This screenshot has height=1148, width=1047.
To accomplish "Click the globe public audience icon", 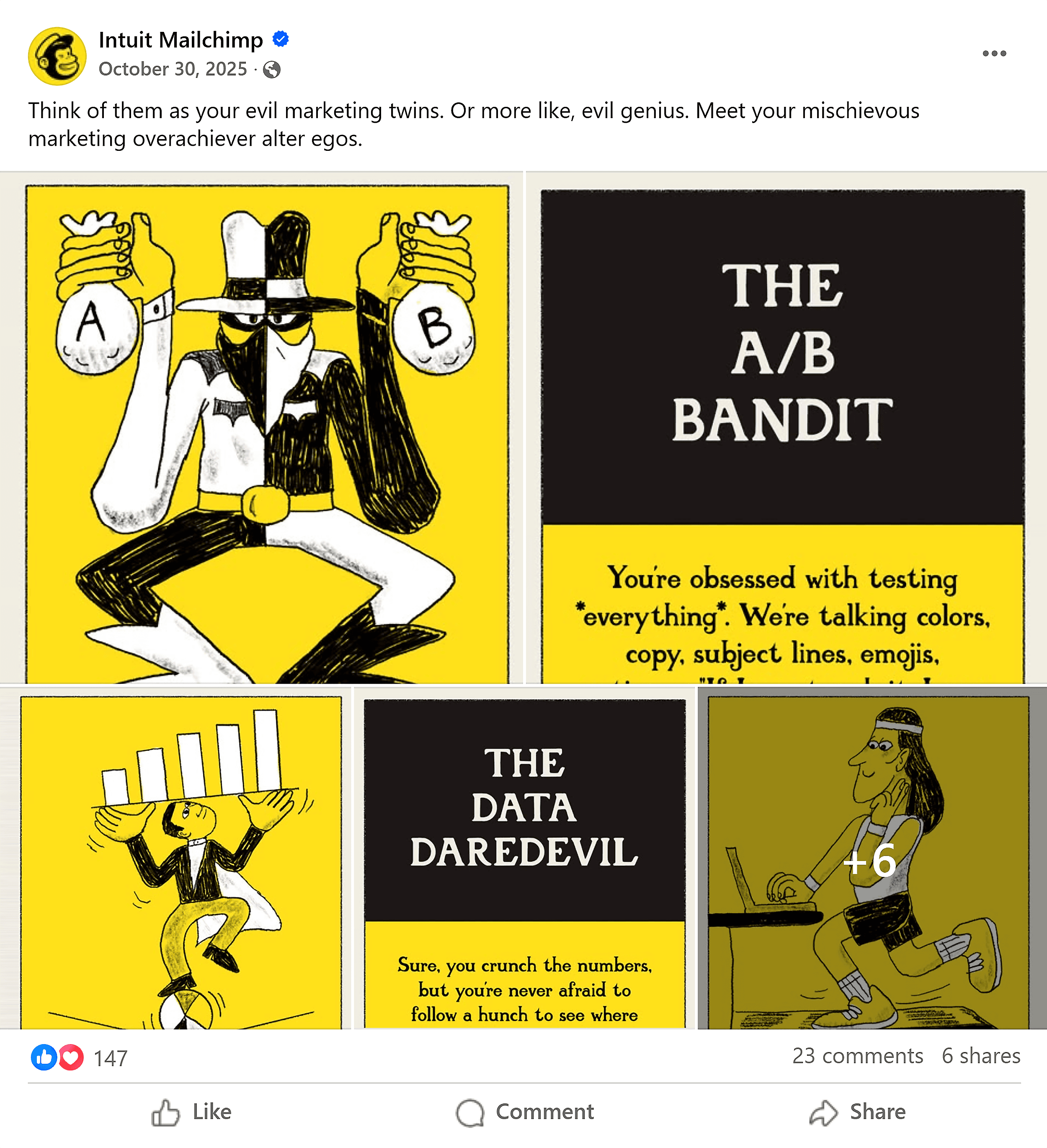I will pos(272,70).
